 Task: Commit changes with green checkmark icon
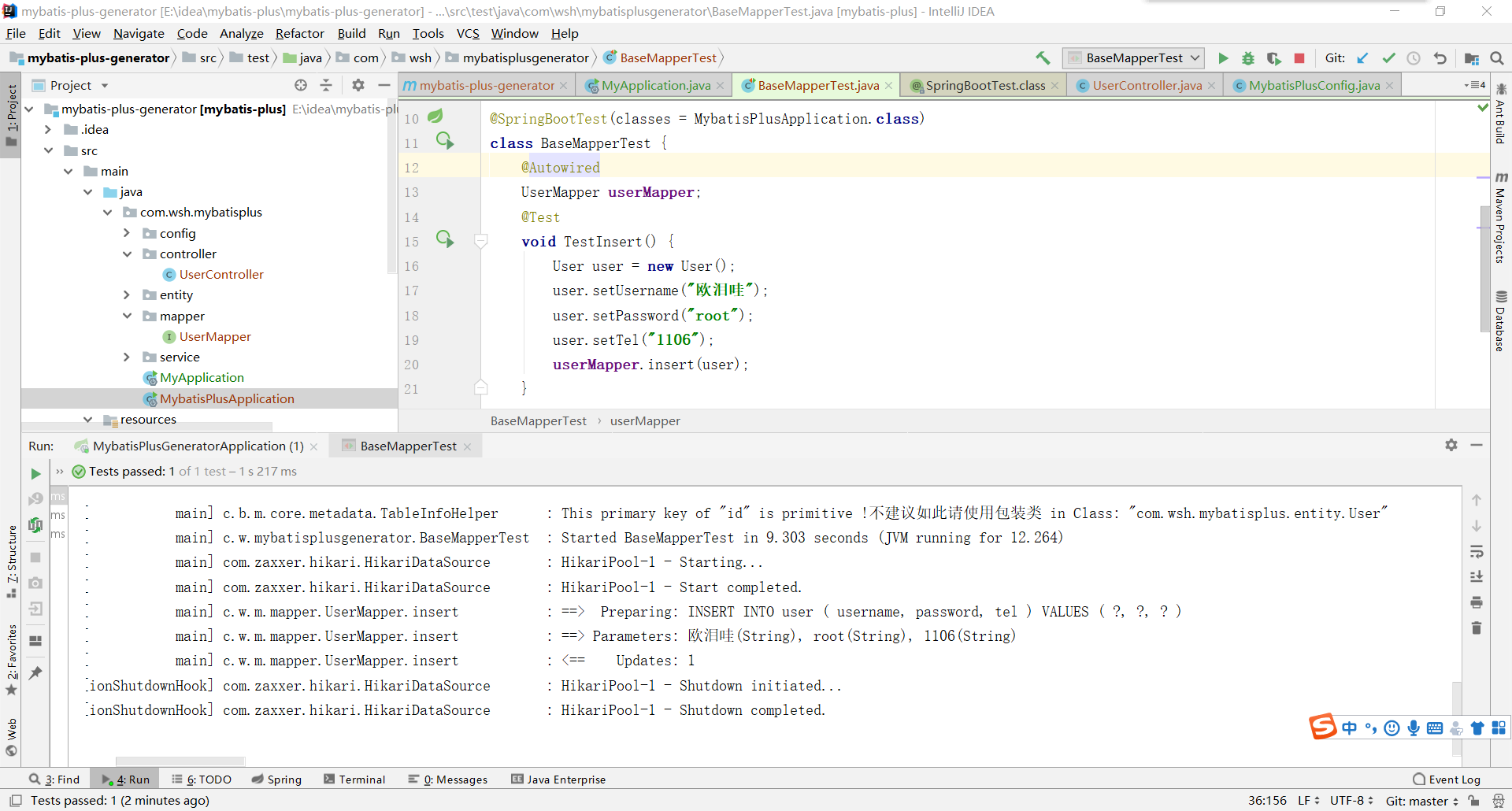1388,58
